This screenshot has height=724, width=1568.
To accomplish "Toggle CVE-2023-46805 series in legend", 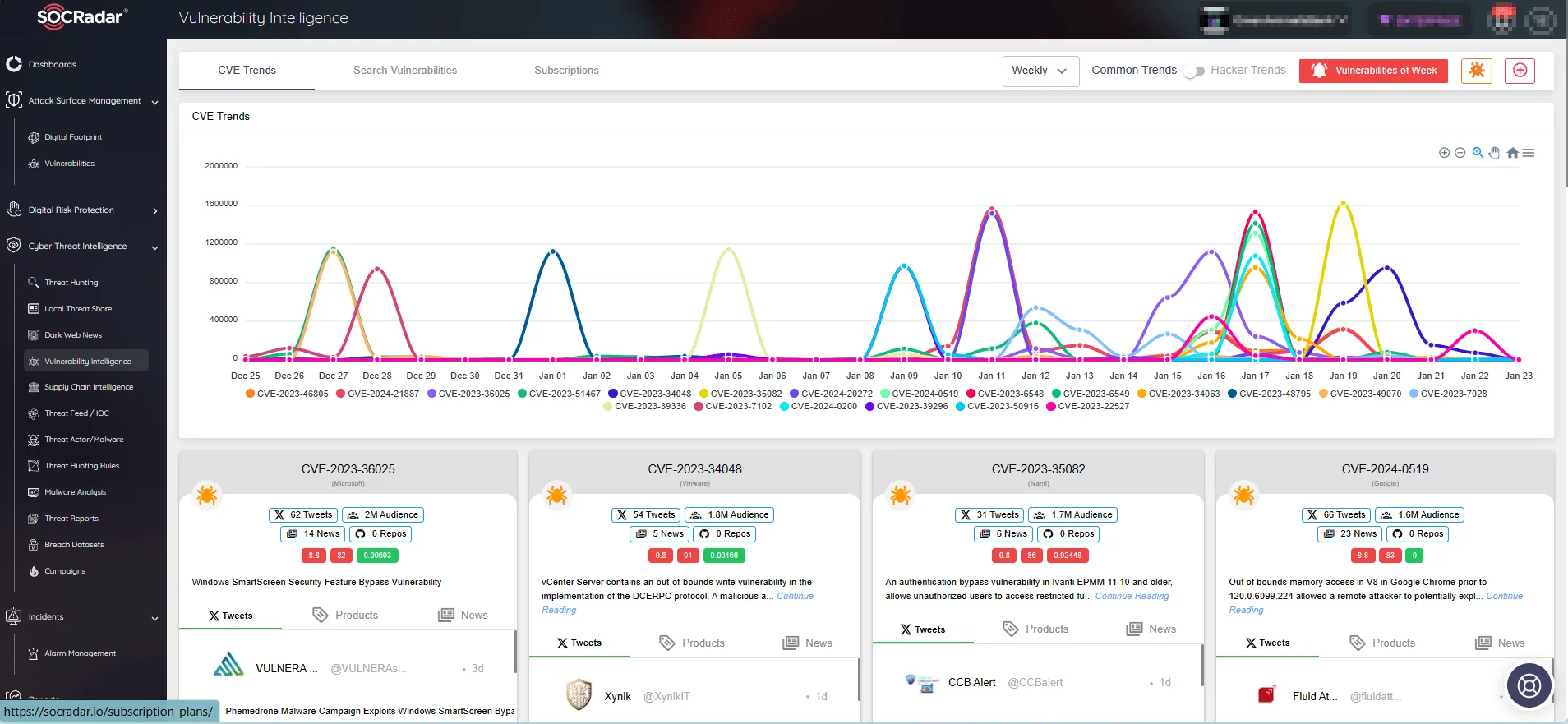I will tap(287, 394).
